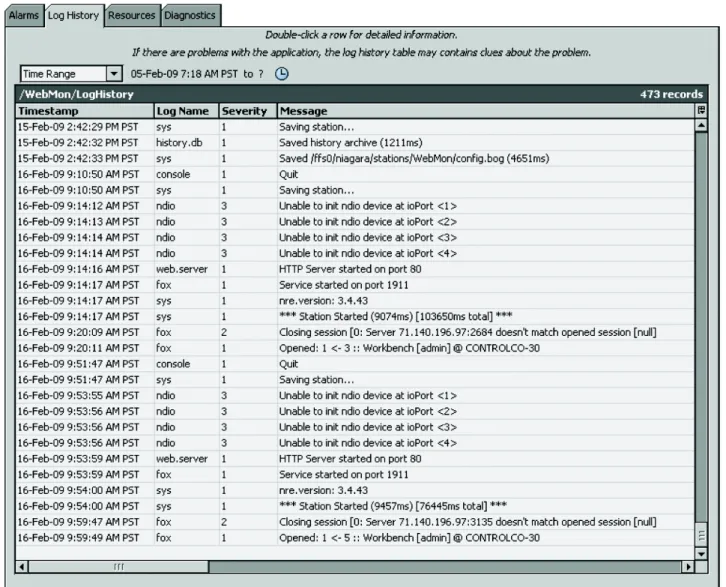Select row with timestamp 9:14:16 AM PST

click(355, 269)
